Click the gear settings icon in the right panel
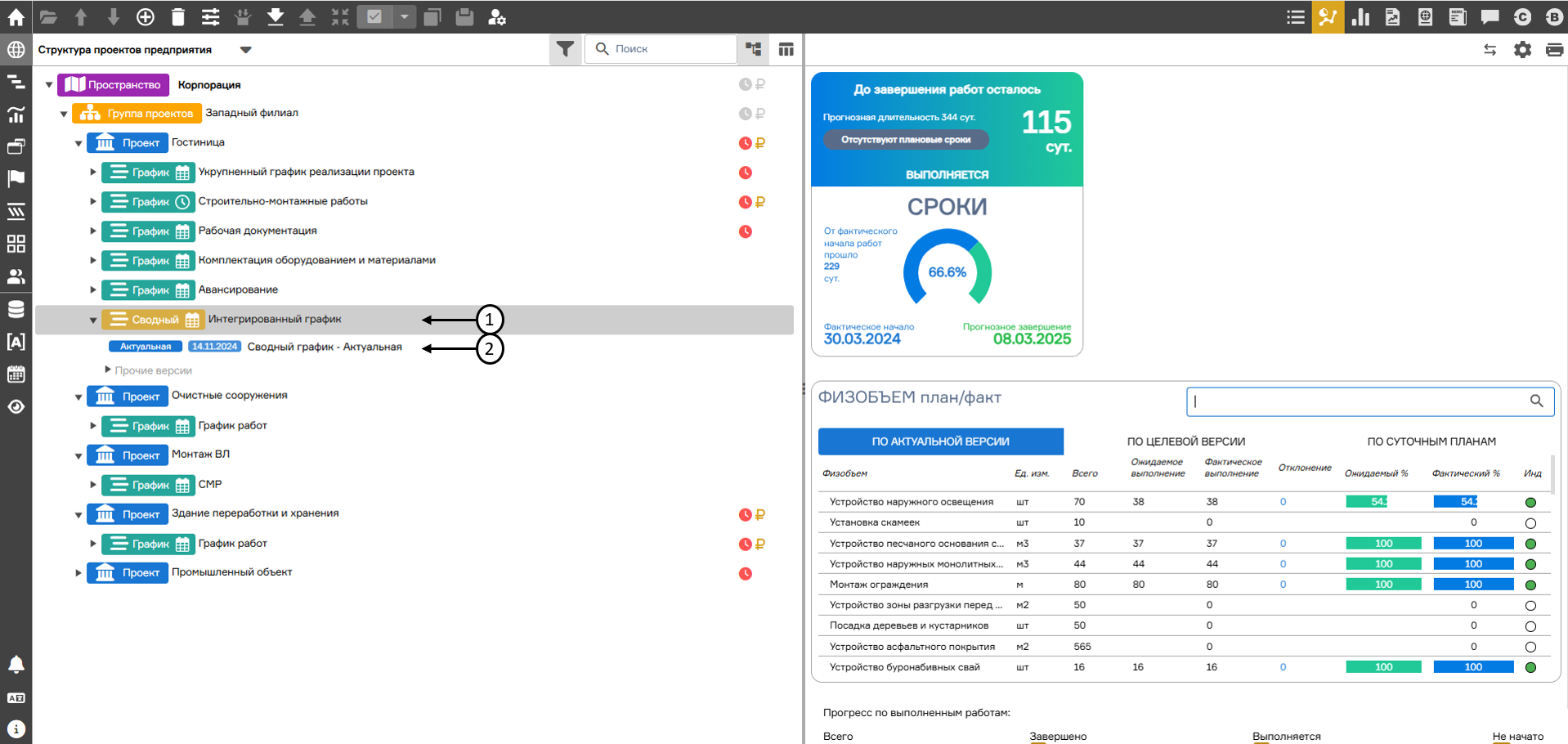This screenshot has height=744, width=1568. (x=1522, y=49)
